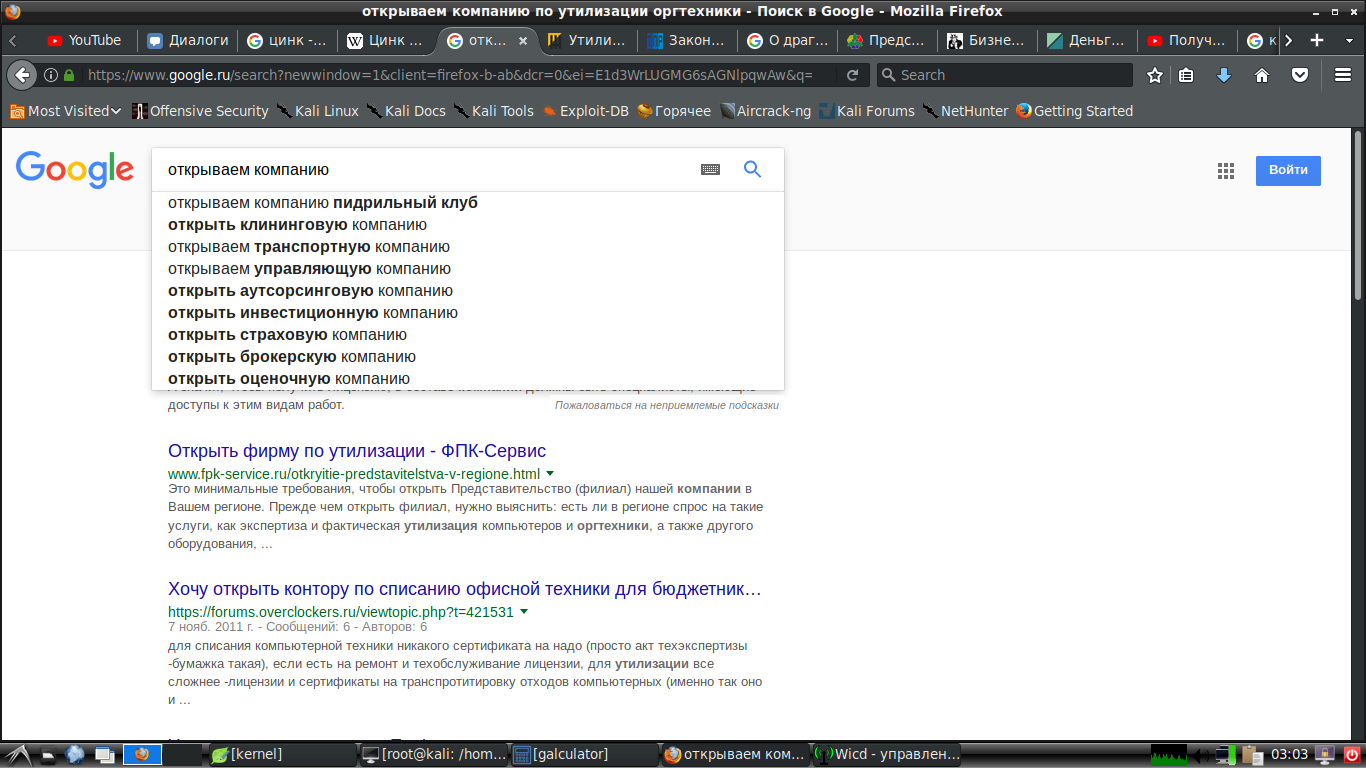This screenshot has width=1366, height=768.
Task: Open the Pocket icon in toolbar
Action: click(1299, 75)
